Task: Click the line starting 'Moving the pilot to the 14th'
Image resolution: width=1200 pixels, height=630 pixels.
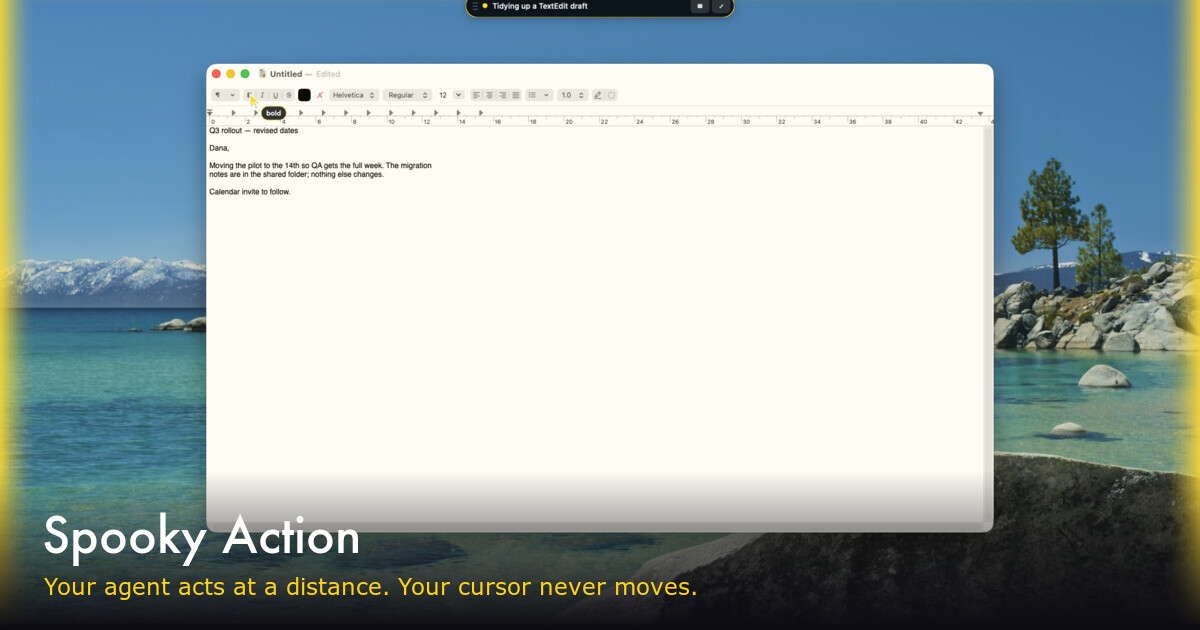Action: 320,166
